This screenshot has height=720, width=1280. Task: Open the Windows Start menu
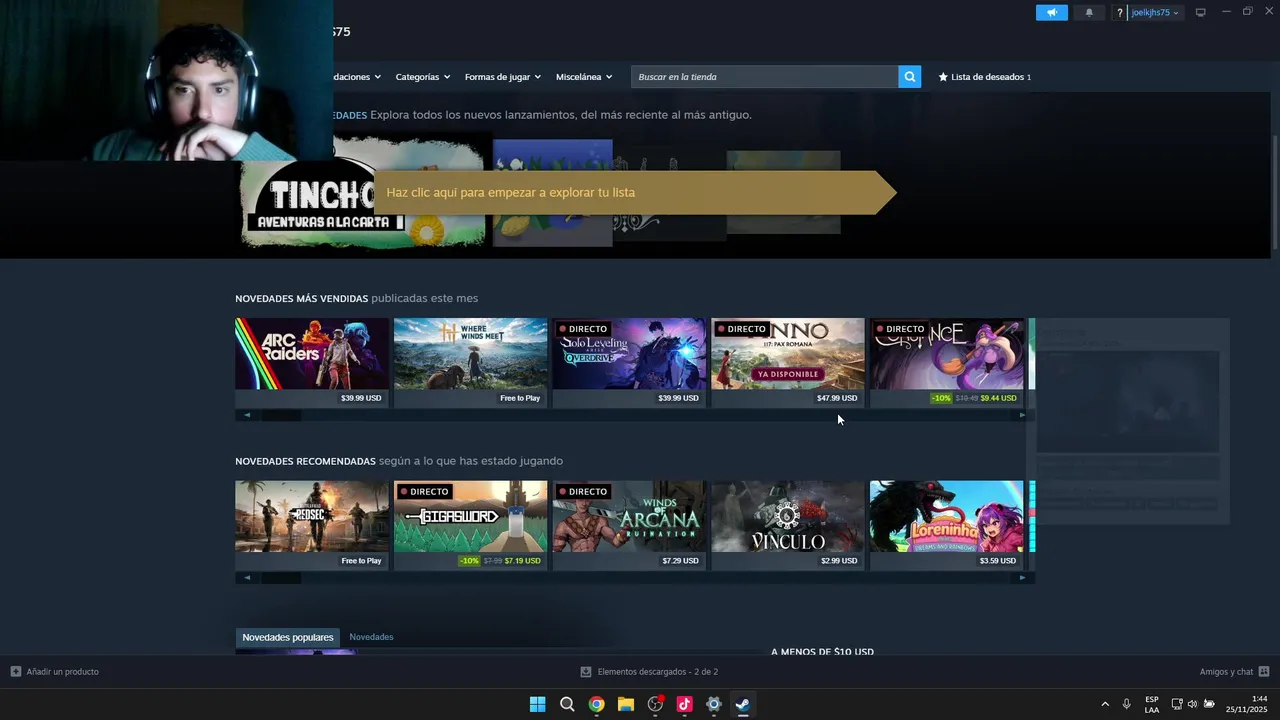tap(537, 704)
